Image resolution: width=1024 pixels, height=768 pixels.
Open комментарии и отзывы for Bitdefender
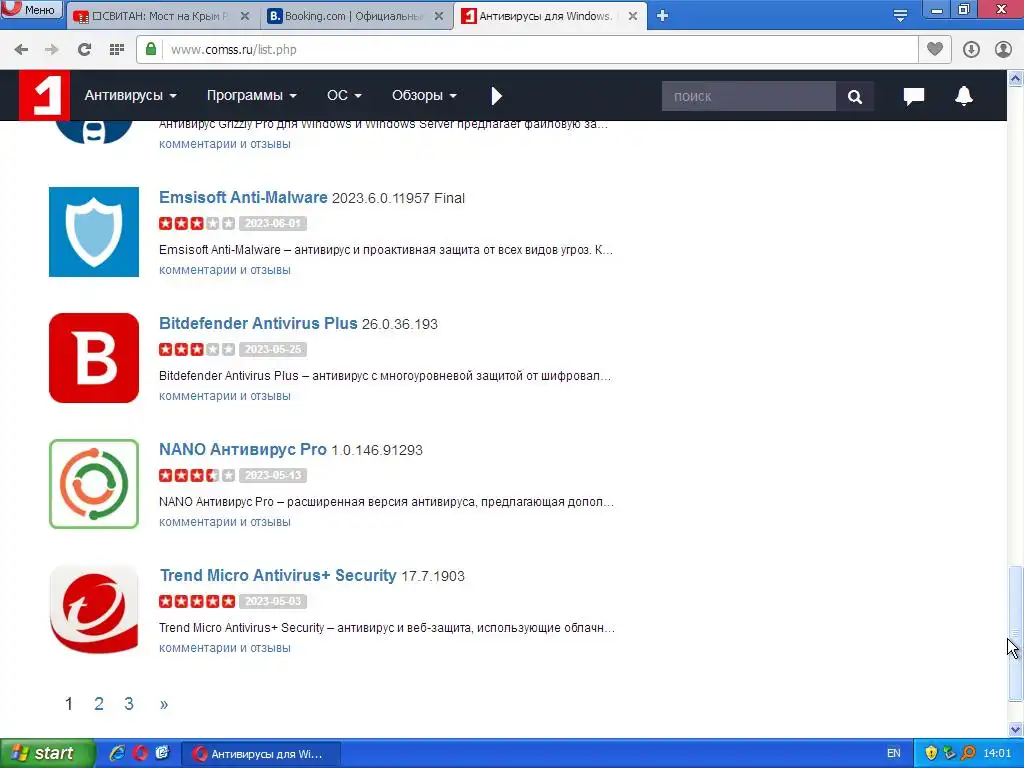pos(225,396)
